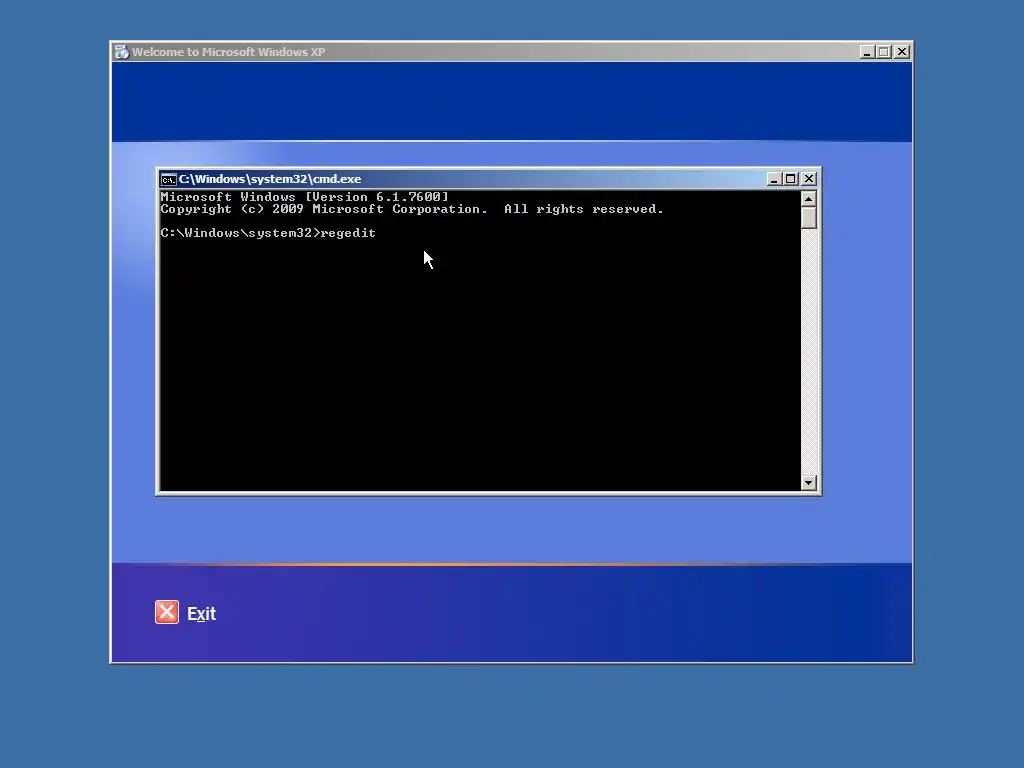Viewport: 1024px width, 768px height.
Task: Click the Copyright 2009 Microsoft Corporation line
Action: click(411, 209)
